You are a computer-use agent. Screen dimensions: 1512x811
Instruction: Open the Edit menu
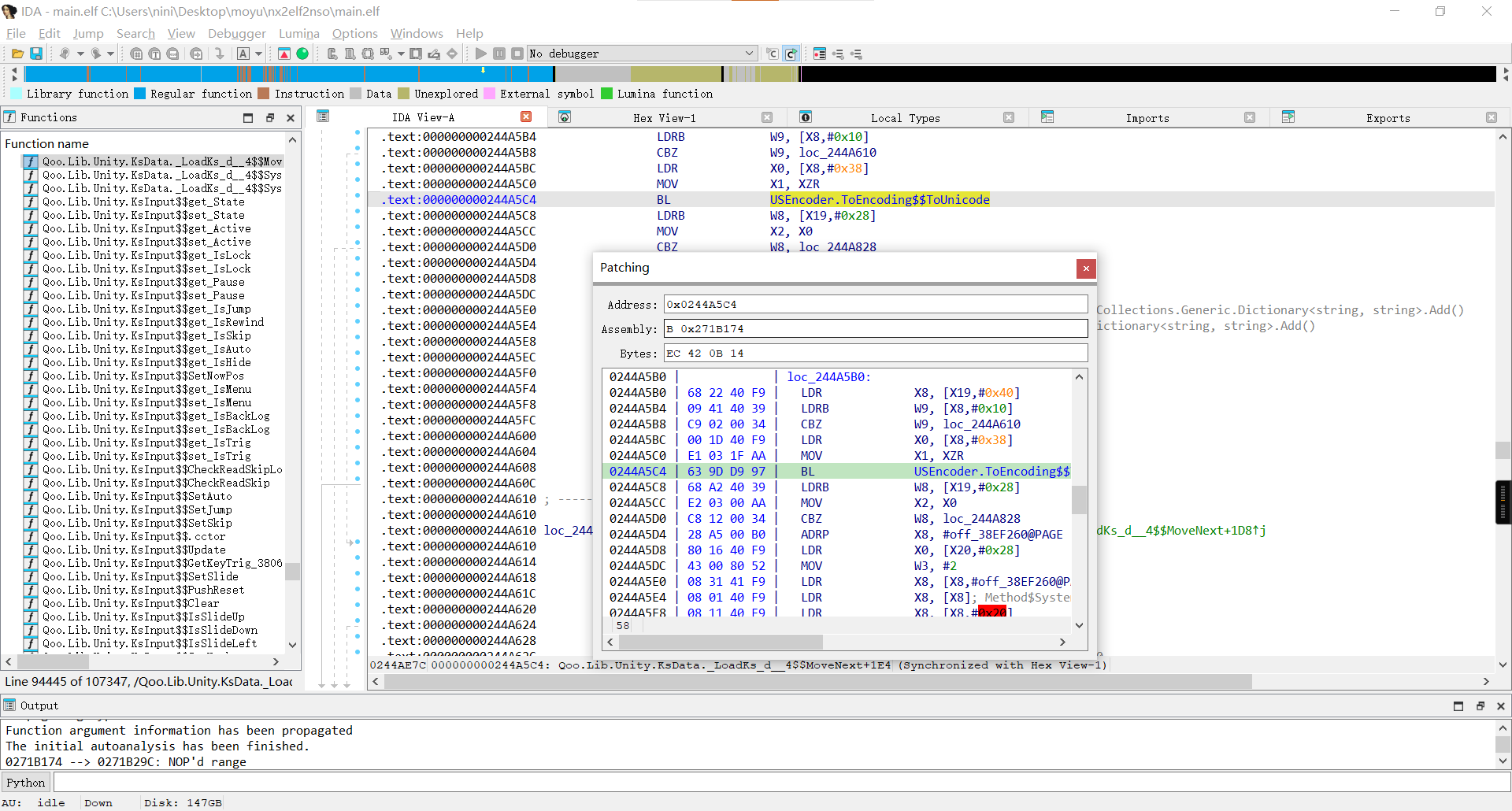(x=50, y=33)
